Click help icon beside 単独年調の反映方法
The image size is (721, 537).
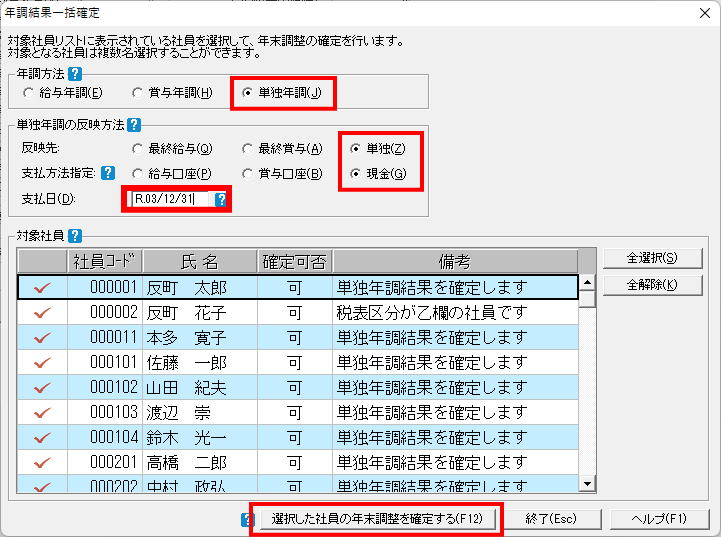pyautogui.click(x=134, y=125)
